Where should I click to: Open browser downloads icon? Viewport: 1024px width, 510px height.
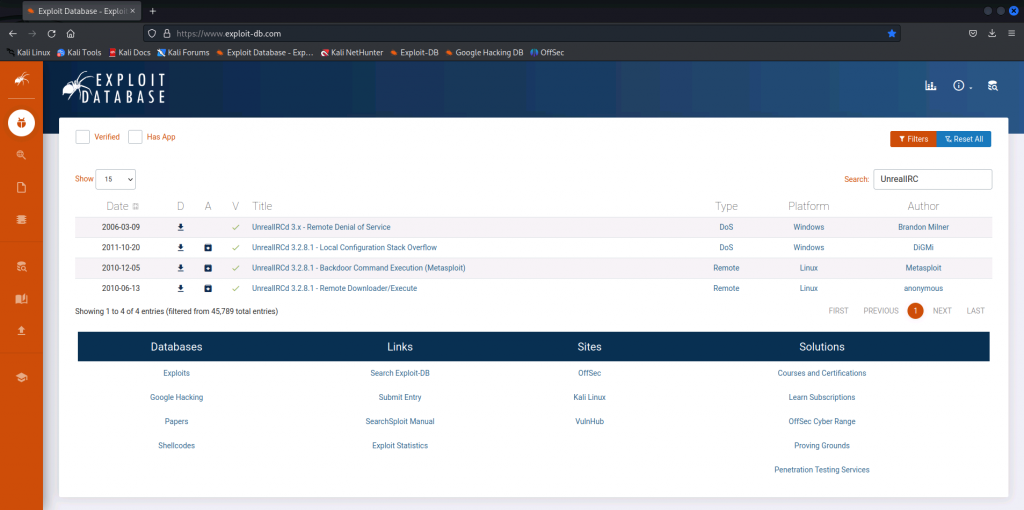click(992, 33)
